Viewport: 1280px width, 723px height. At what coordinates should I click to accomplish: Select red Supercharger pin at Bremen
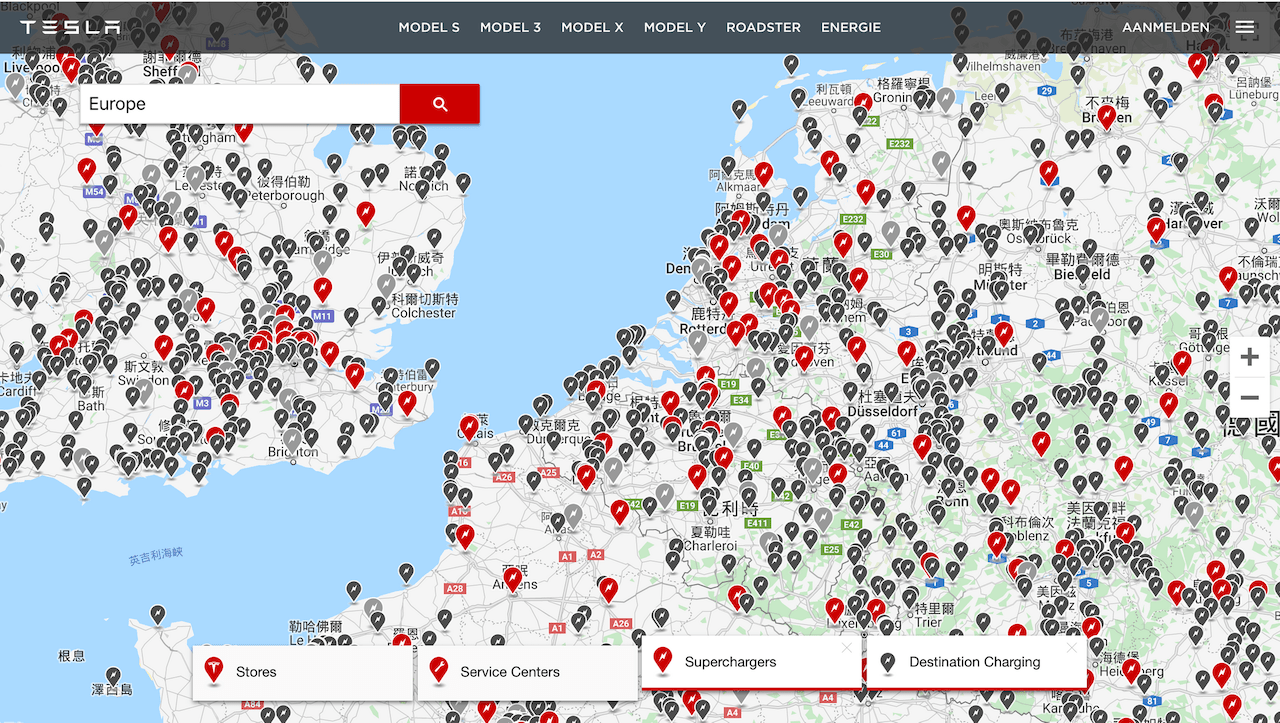click(x=1106, y=116)
